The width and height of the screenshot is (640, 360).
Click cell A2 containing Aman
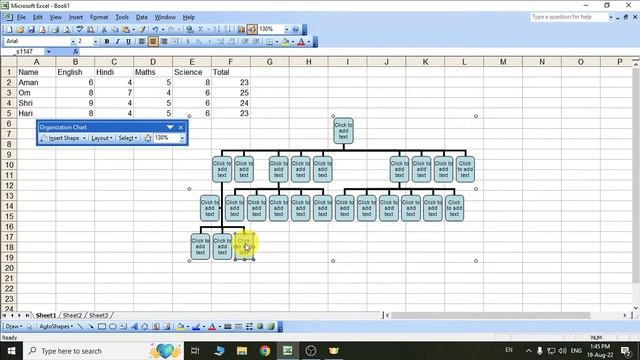36,82
